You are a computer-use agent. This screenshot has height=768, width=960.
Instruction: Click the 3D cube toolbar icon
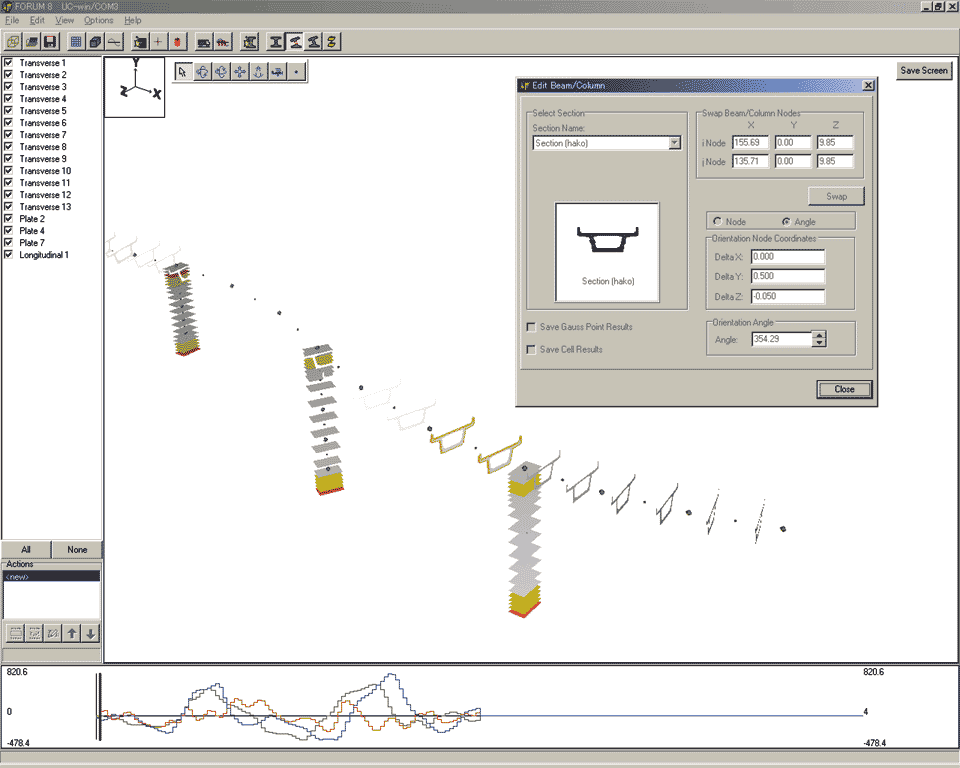point(95,42)
